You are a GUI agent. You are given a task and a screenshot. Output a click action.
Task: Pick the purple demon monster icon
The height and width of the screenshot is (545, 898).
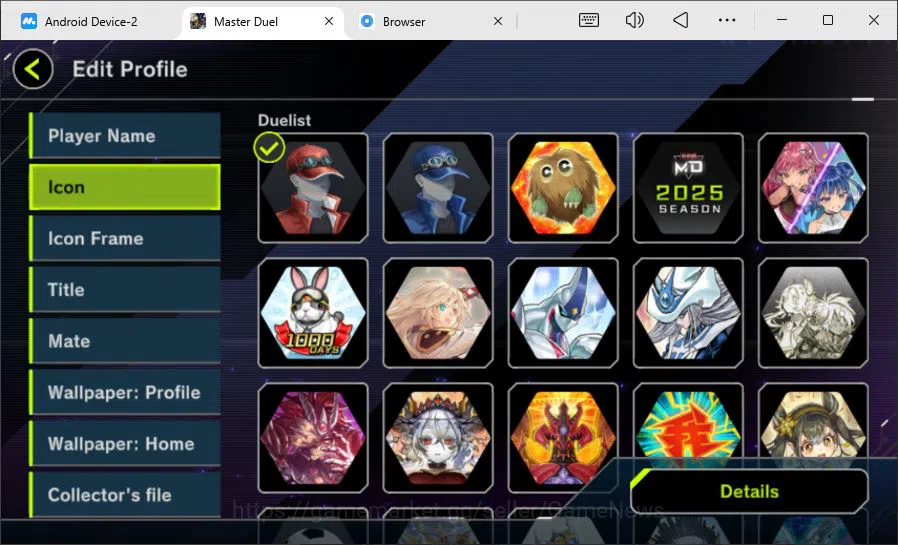pos(313,438)
